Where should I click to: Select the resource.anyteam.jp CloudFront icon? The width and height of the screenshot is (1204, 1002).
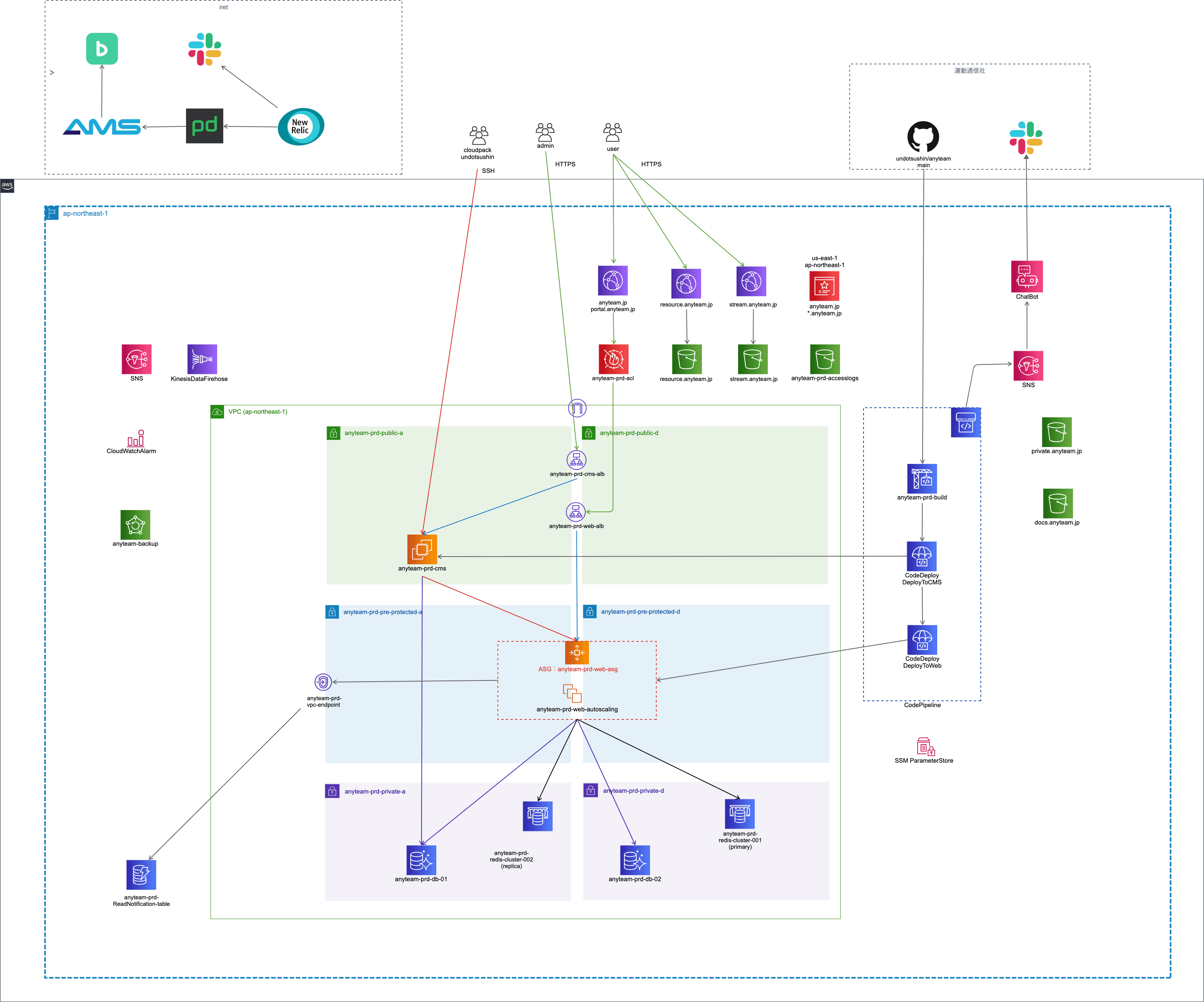[x=686, y=283]
